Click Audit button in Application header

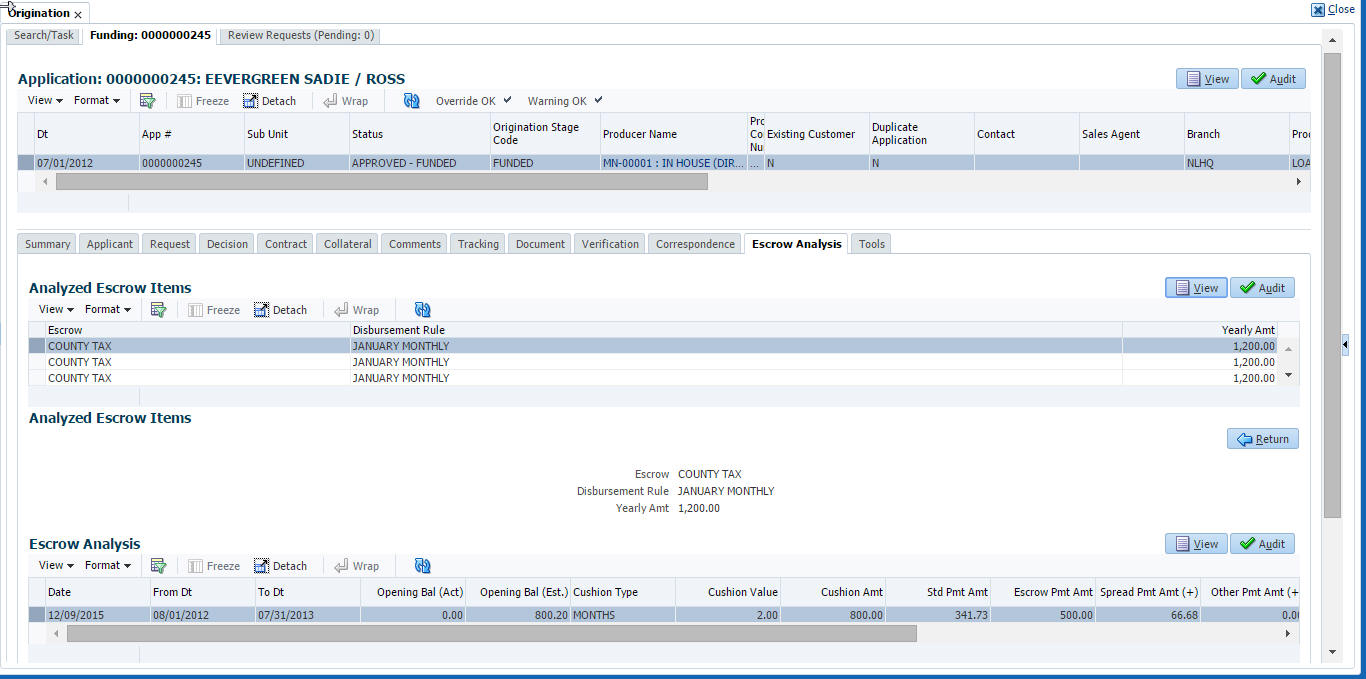tap(1274, 79)
